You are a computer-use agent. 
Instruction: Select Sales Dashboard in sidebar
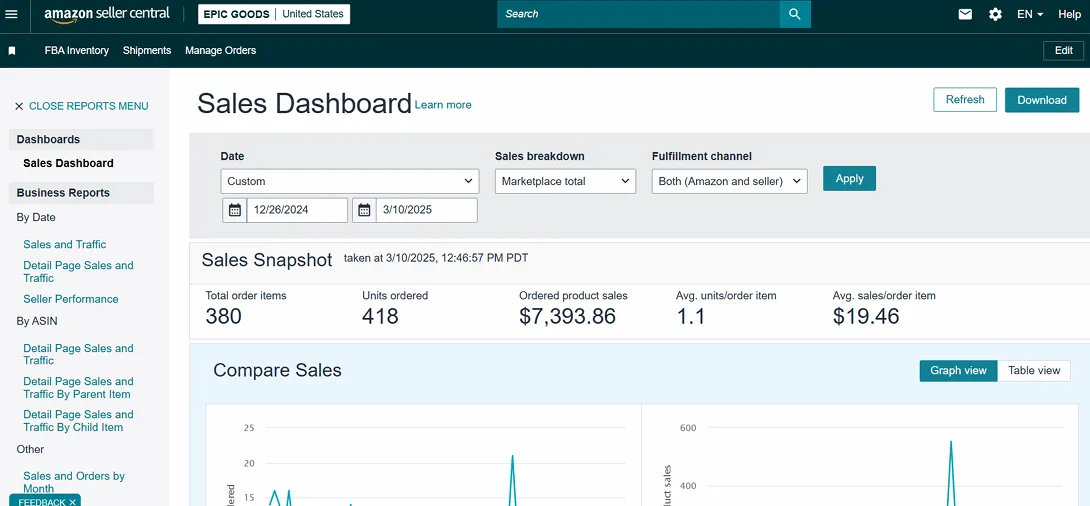click(x=68, y=163)
